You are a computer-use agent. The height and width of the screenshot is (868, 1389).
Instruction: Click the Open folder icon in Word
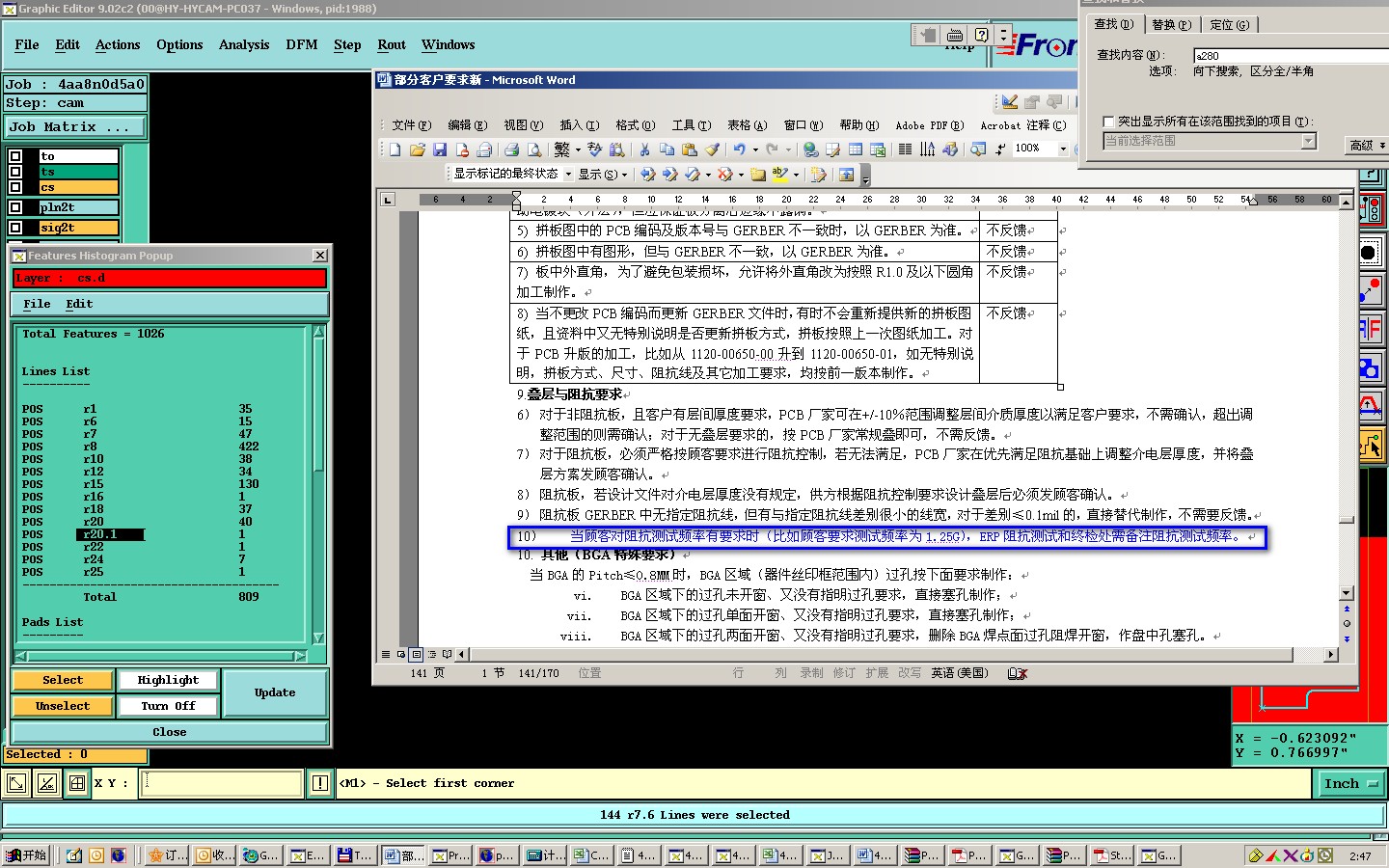click(417, 149)
